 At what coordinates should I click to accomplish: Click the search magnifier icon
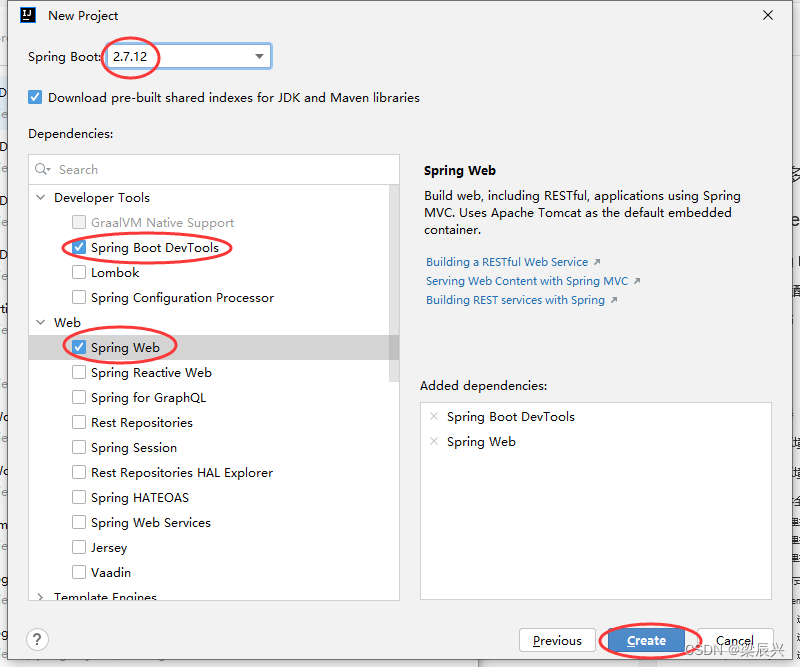tap(42, 169)
